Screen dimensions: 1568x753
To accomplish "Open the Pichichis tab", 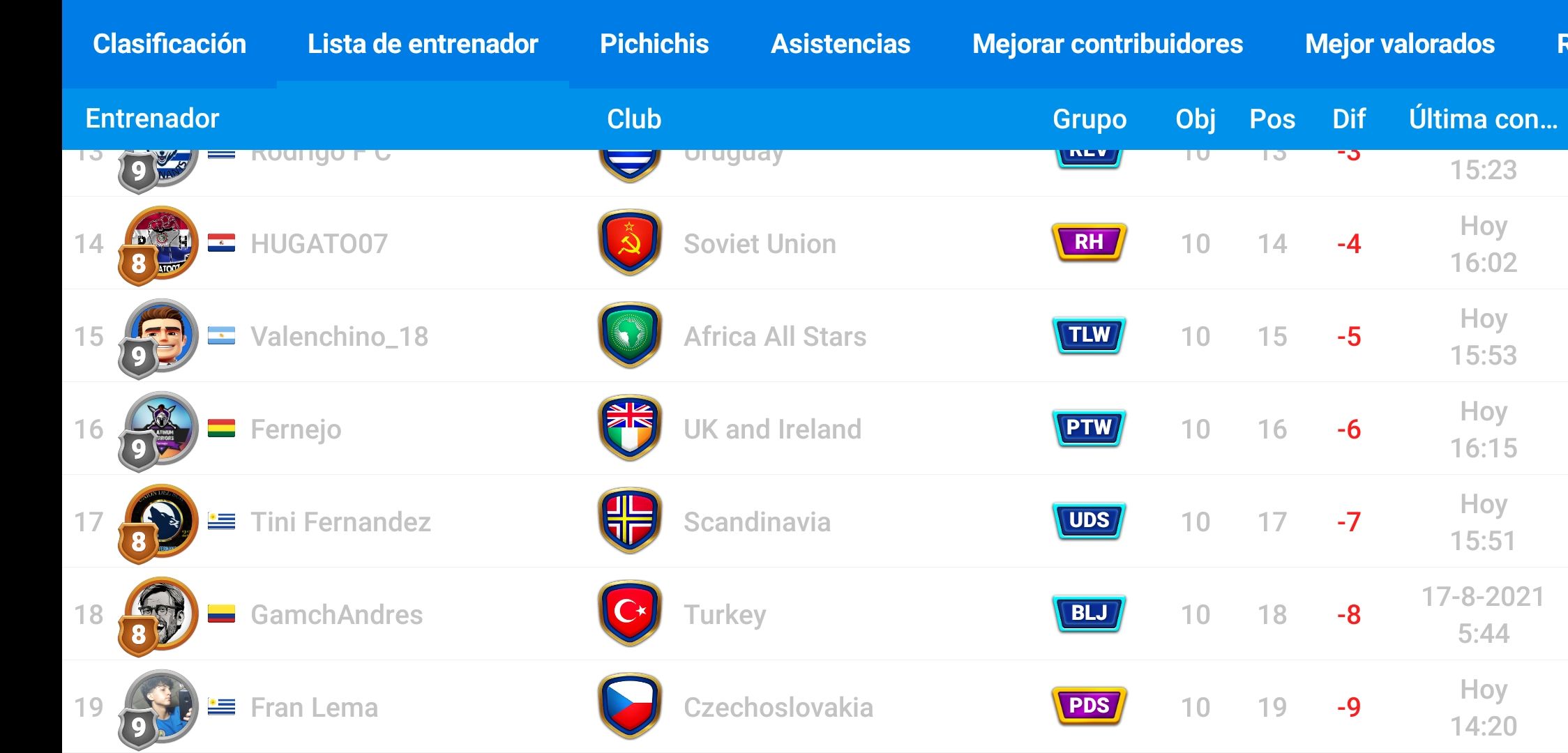I will click(x=654, y=44).
